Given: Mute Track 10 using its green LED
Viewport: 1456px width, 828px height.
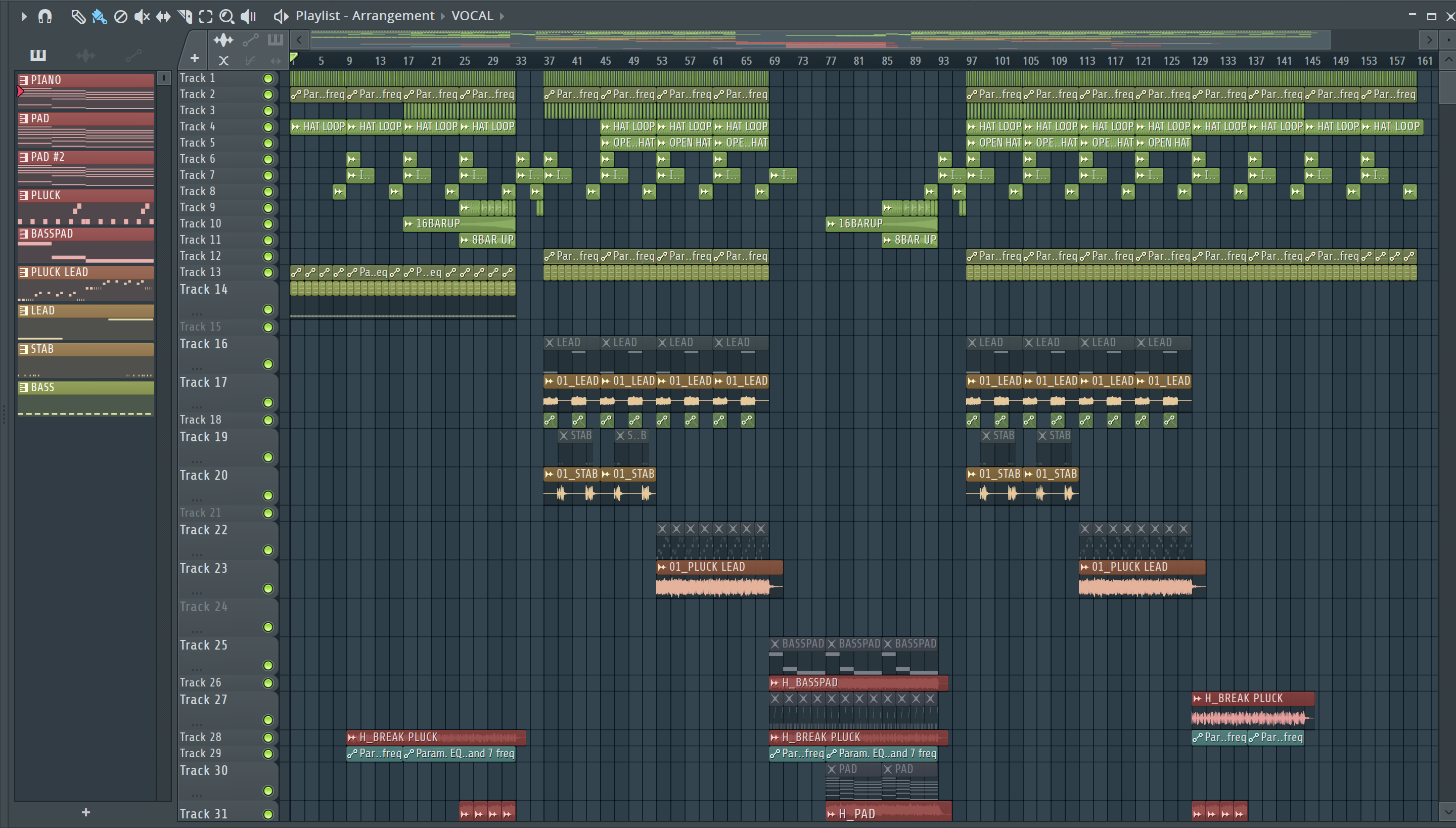Looking at the screenshot, I should coord(268,224).
